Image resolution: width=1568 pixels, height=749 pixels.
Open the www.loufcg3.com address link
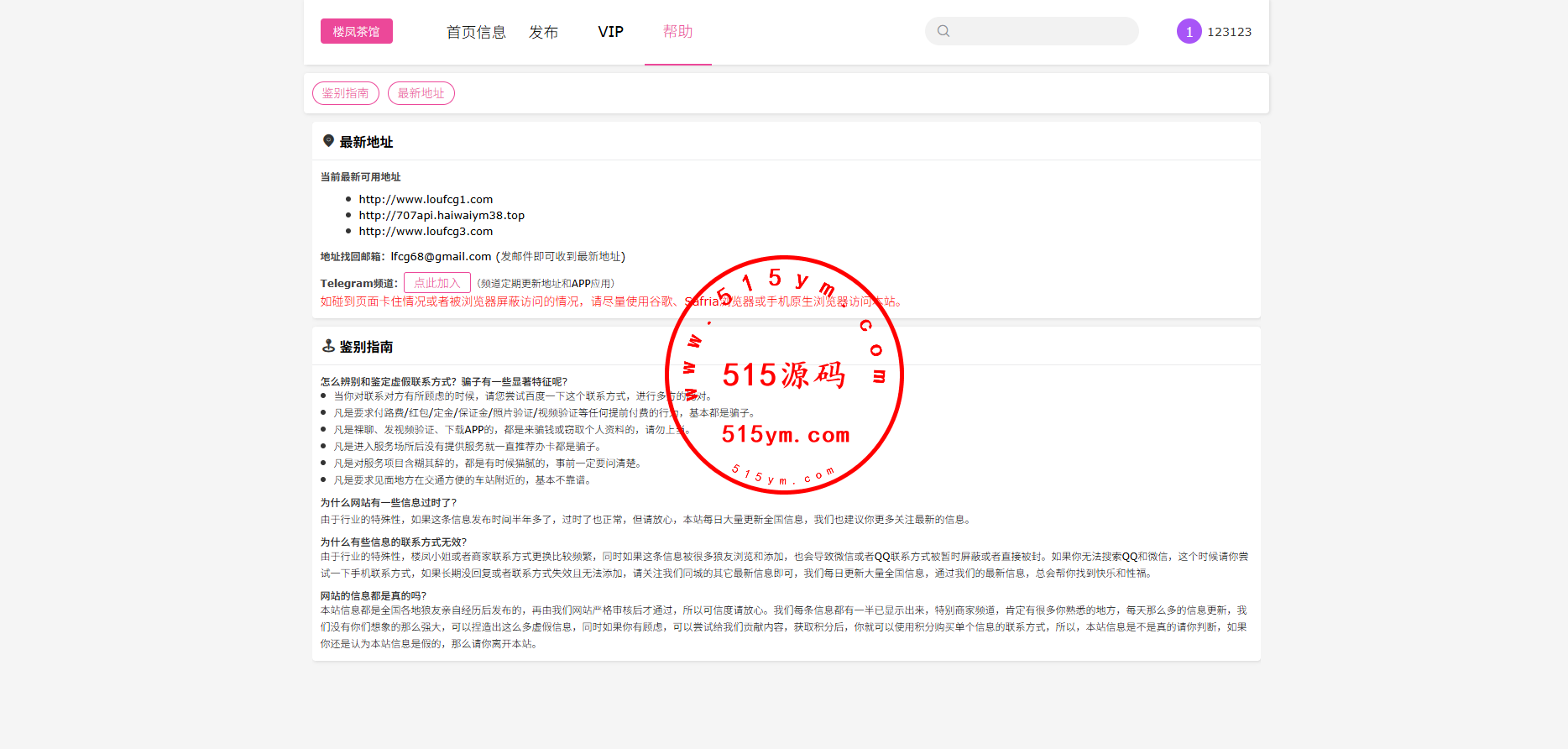pos(426,231)
